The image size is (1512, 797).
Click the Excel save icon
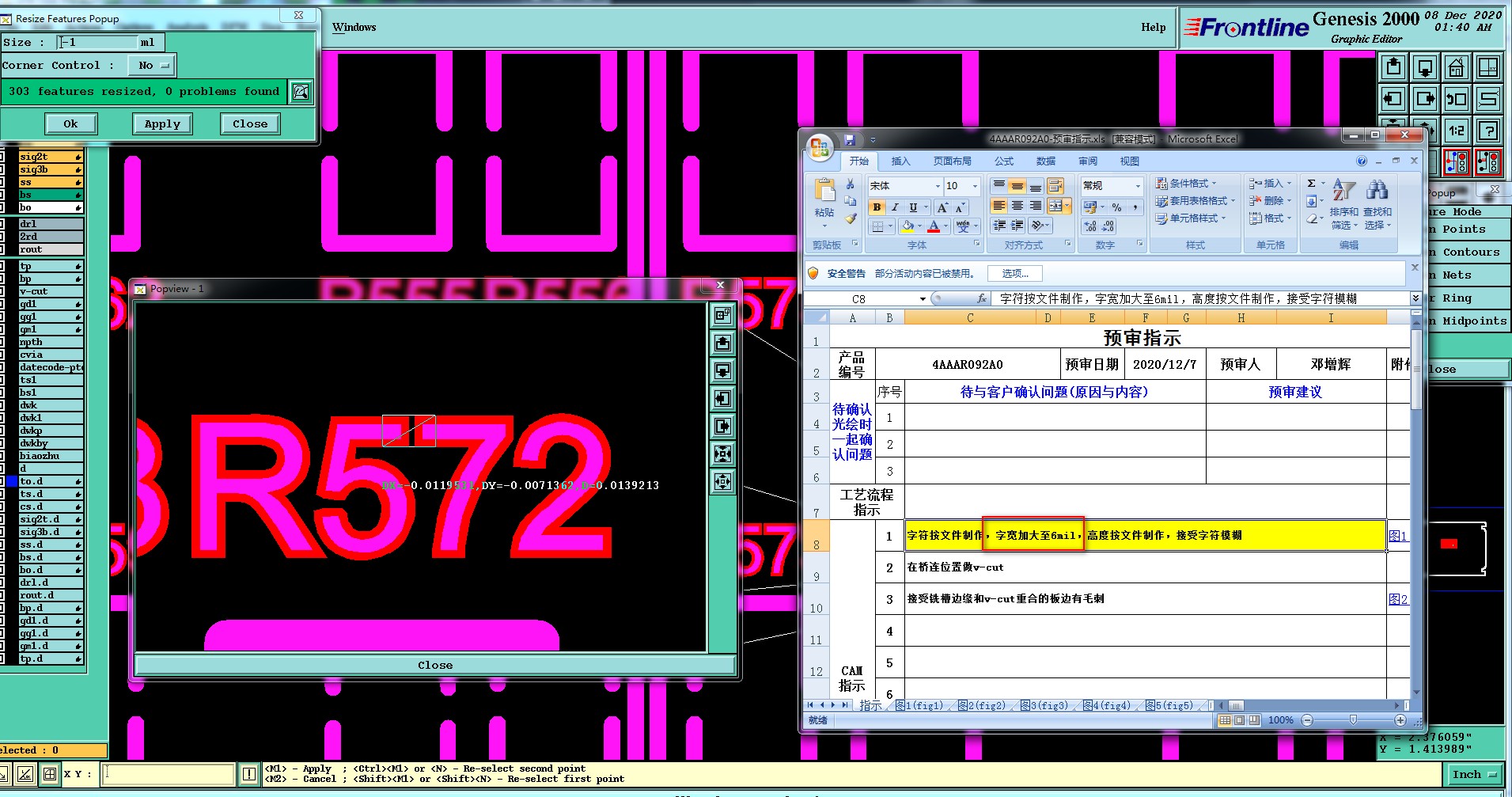tap(850, 139)
